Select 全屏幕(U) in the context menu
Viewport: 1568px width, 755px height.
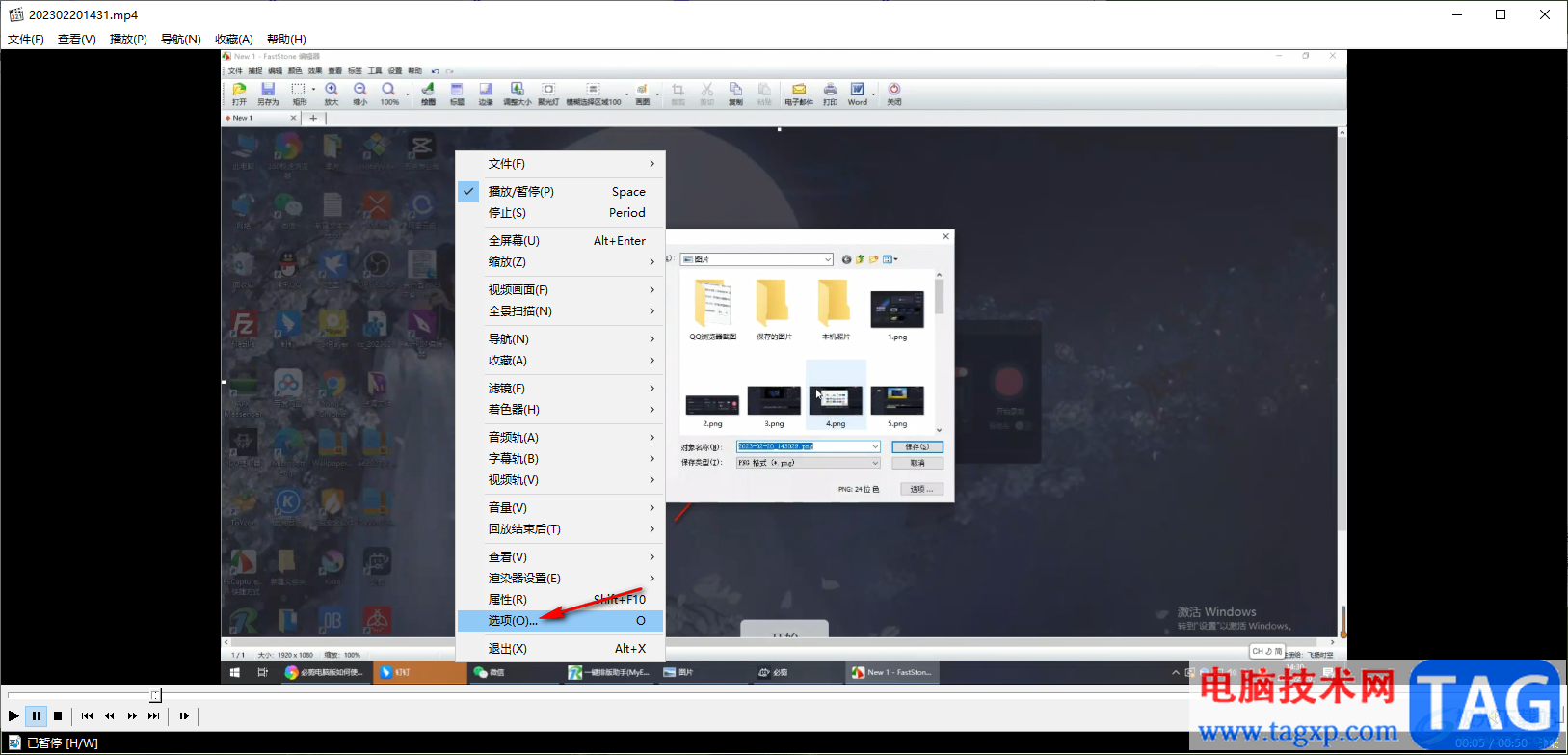pos(561,241)
